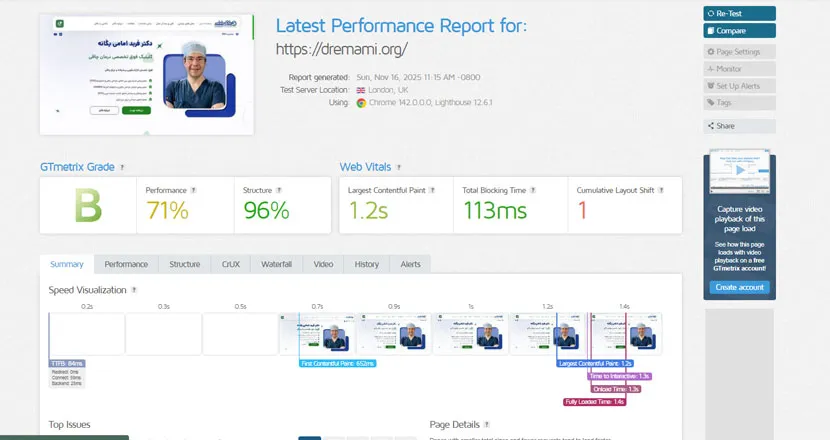
Task: Open the Performance tab
Action: [x=126, y=264]
